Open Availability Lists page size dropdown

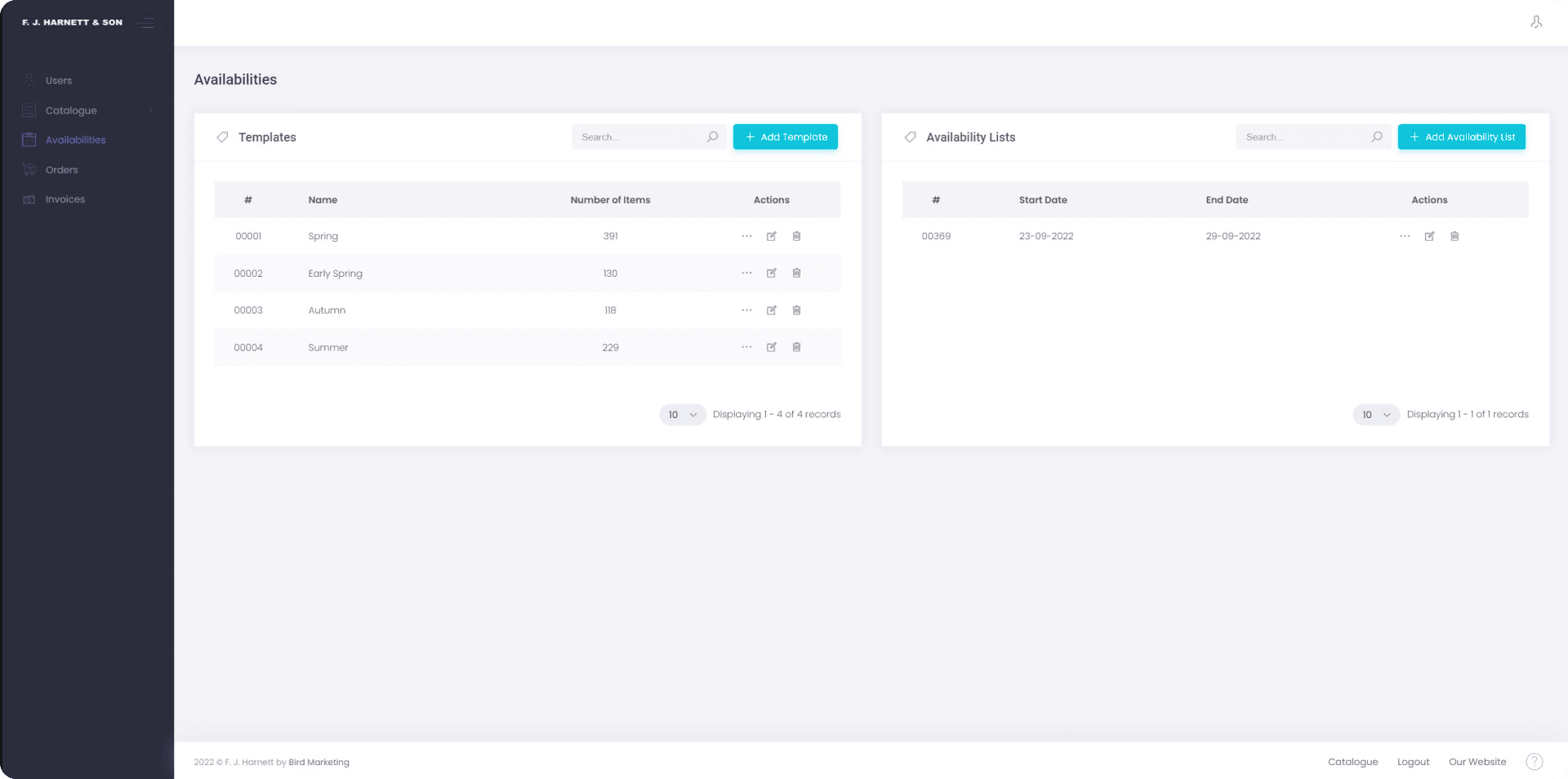[1376, 415]
